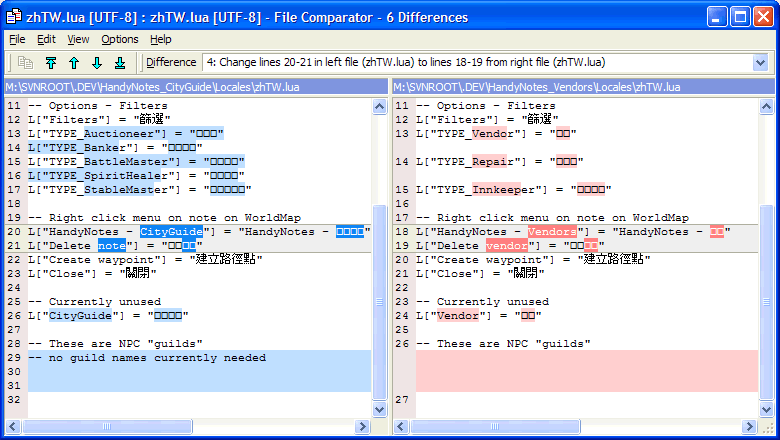
Task: Minimize the File Comparator window
Action: point(716,17)
